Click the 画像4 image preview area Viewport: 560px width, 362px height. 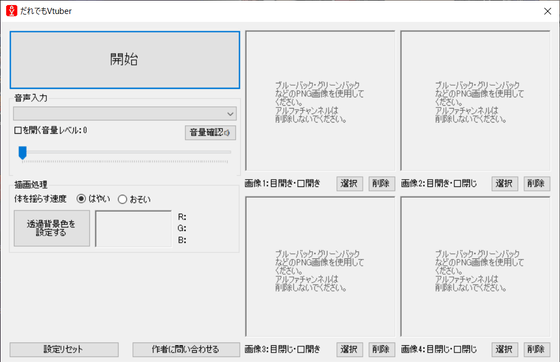click(475, 267)
